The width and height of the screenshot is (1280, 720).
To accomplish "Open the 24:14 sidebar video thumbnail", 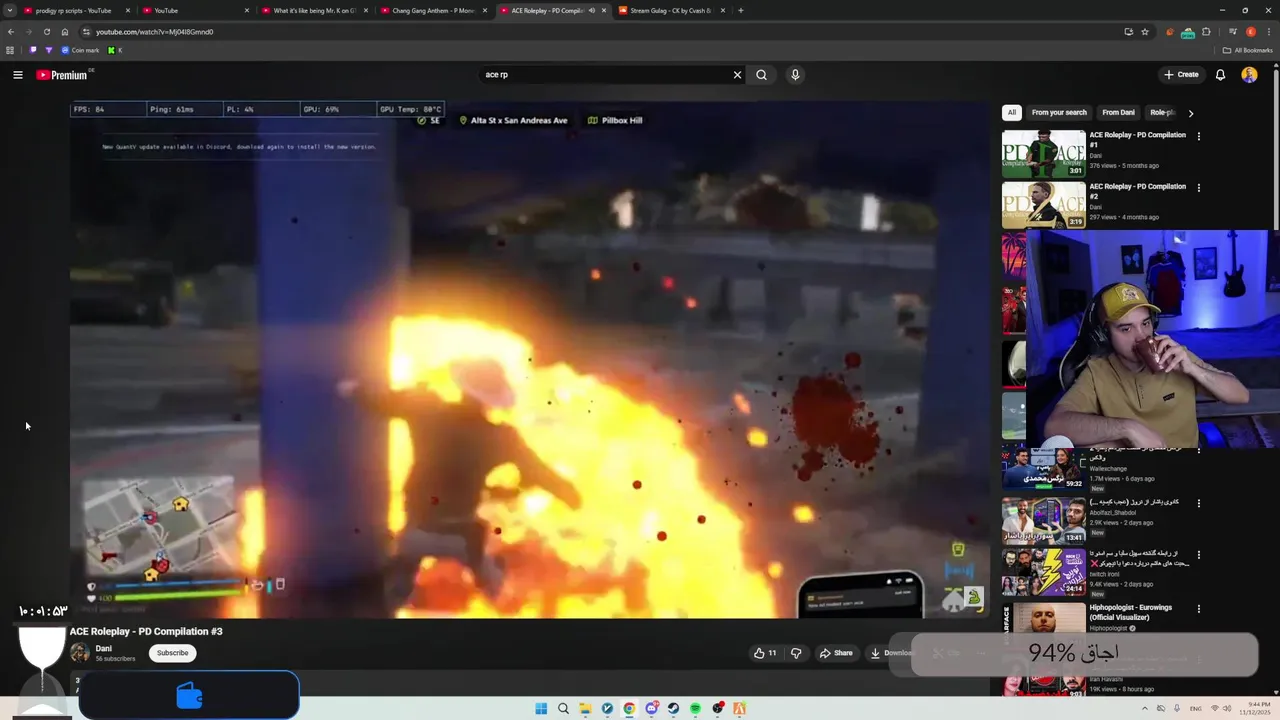I will point(1044,571).
